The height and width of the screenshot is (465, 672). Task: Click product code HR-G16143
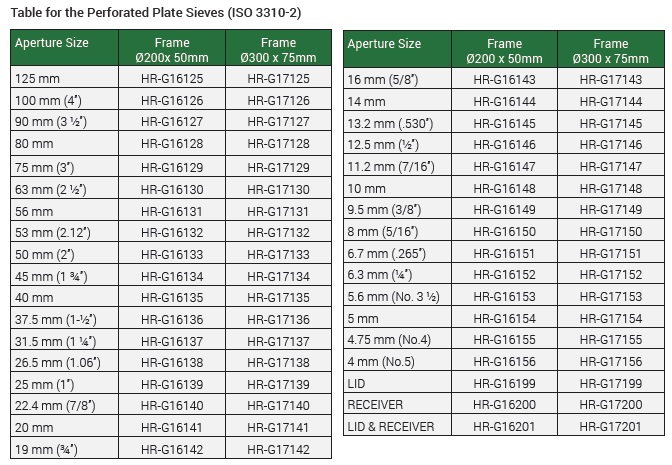tap(504, 79)
